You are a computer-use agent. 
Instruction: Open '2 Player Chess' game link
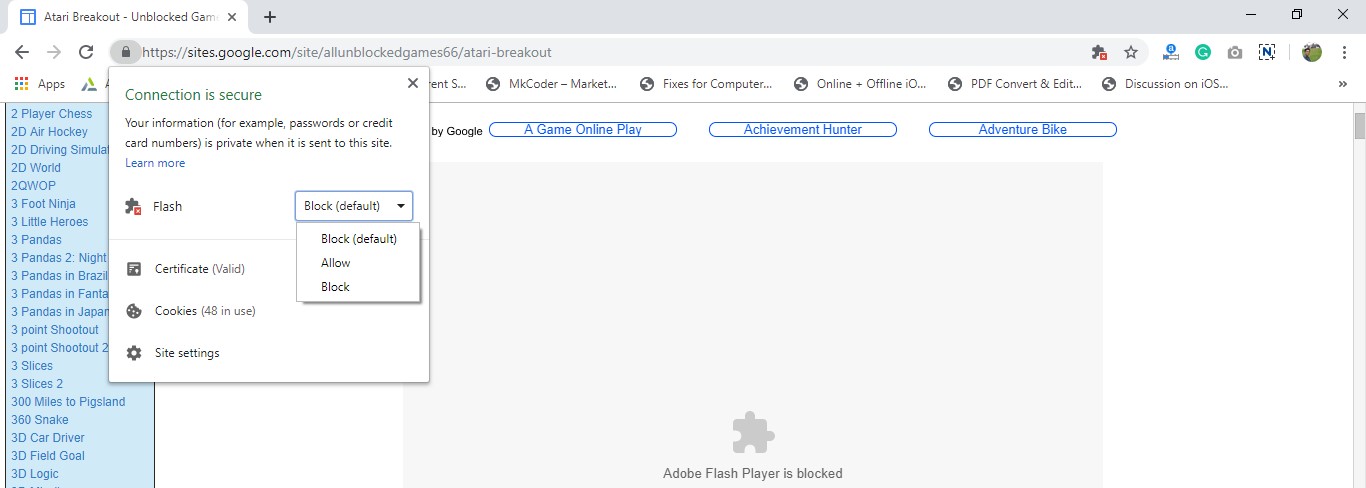tap(52, 114)
